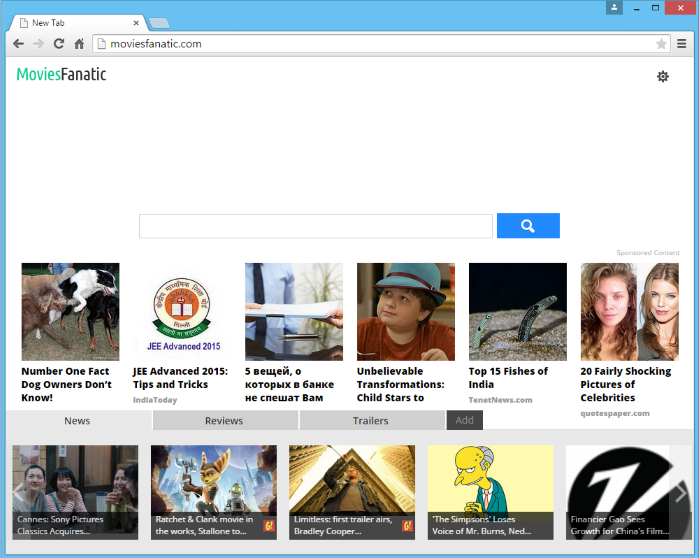Select the News tab
The width and height of the screenshot is (699, 558).
click(77, 420)
